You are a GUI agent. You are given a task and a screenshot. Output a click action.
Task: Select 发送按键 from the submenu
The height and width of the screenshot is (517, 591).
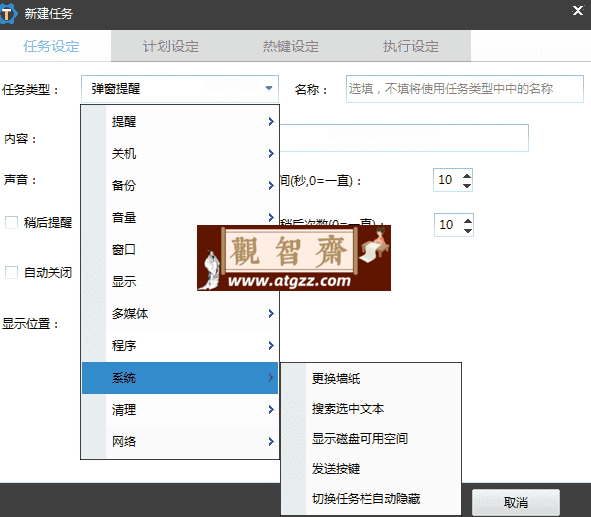[371, 469]
